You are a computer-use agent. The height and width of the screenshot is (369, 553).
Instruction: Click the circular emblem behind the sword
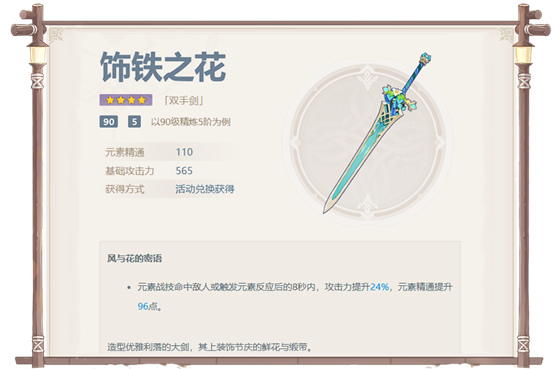coord(367,142)
